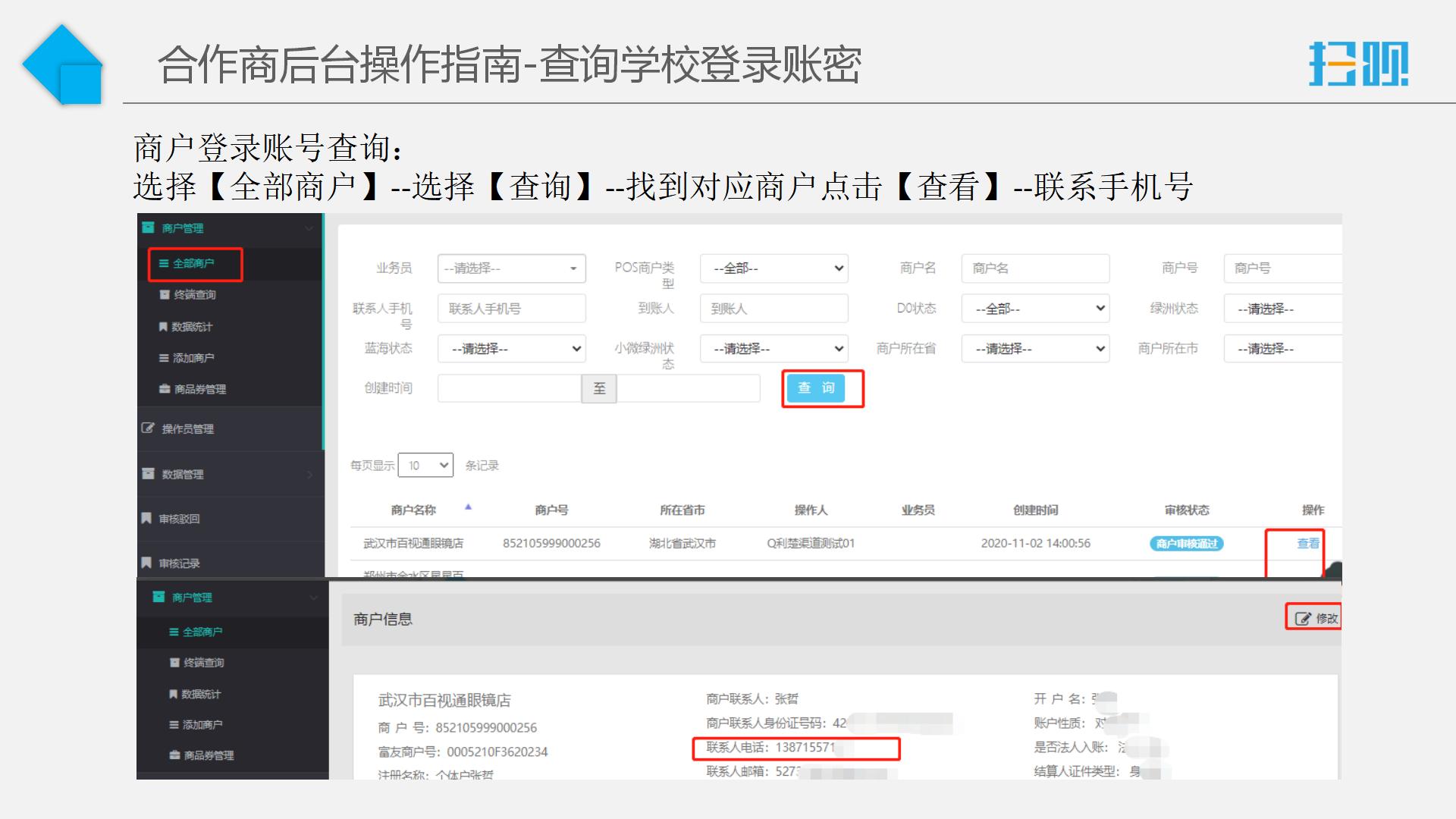1456x819 pixels.
Task: Open 审核驳回 menu
Action: [x=179, y=519]
